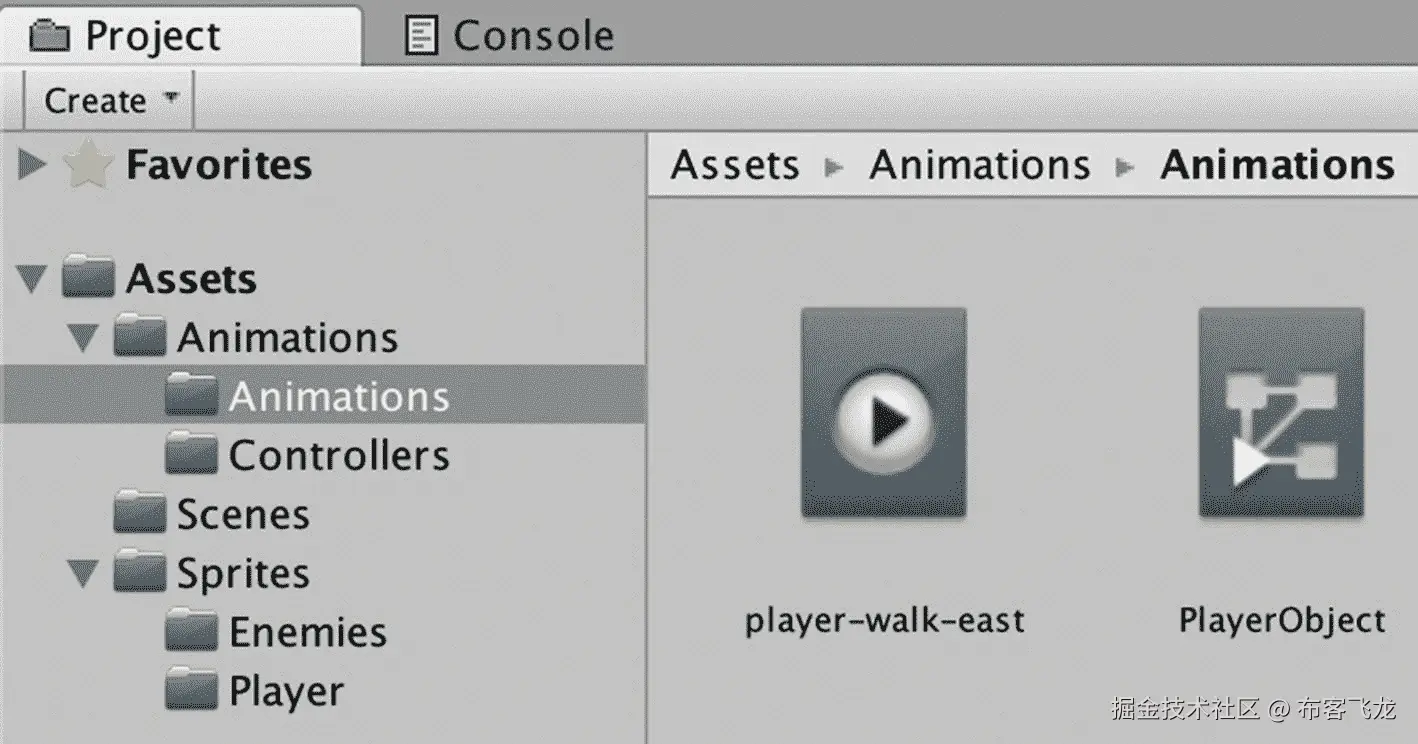The image size is (1418, 744).
Task: Click the Favorites star icon
Action: pos(87,165)
